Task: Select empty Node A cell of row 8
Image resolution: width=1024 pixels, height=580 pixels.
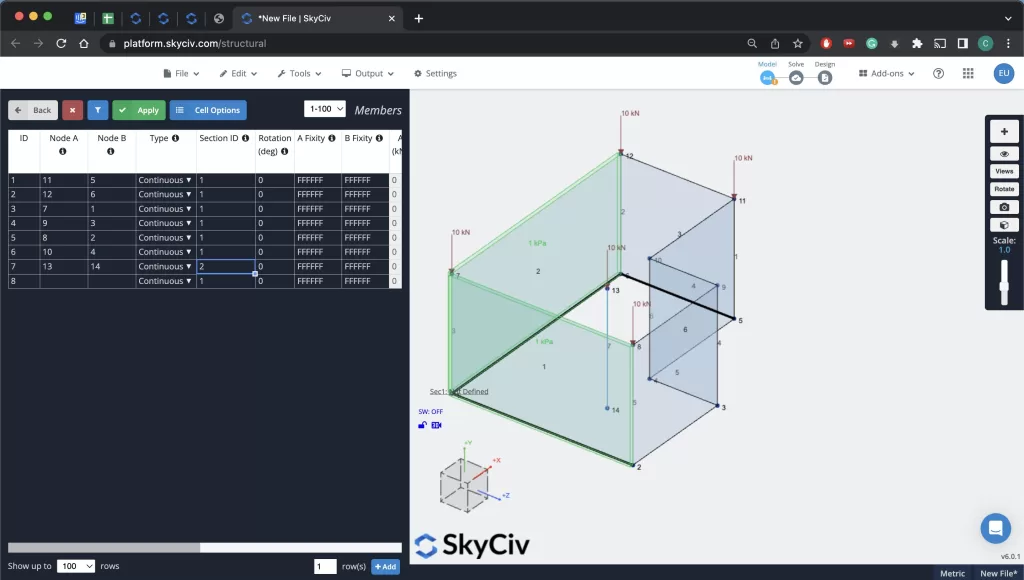Action: pyautogui.click(x=63, y=281)
